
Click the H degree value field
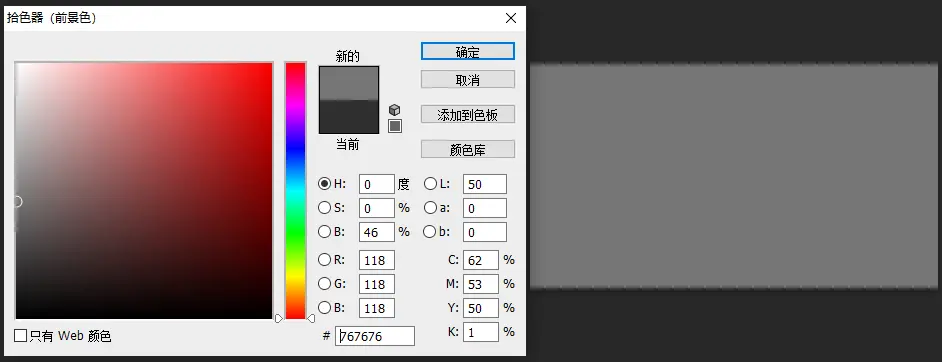tap(377, 184)
